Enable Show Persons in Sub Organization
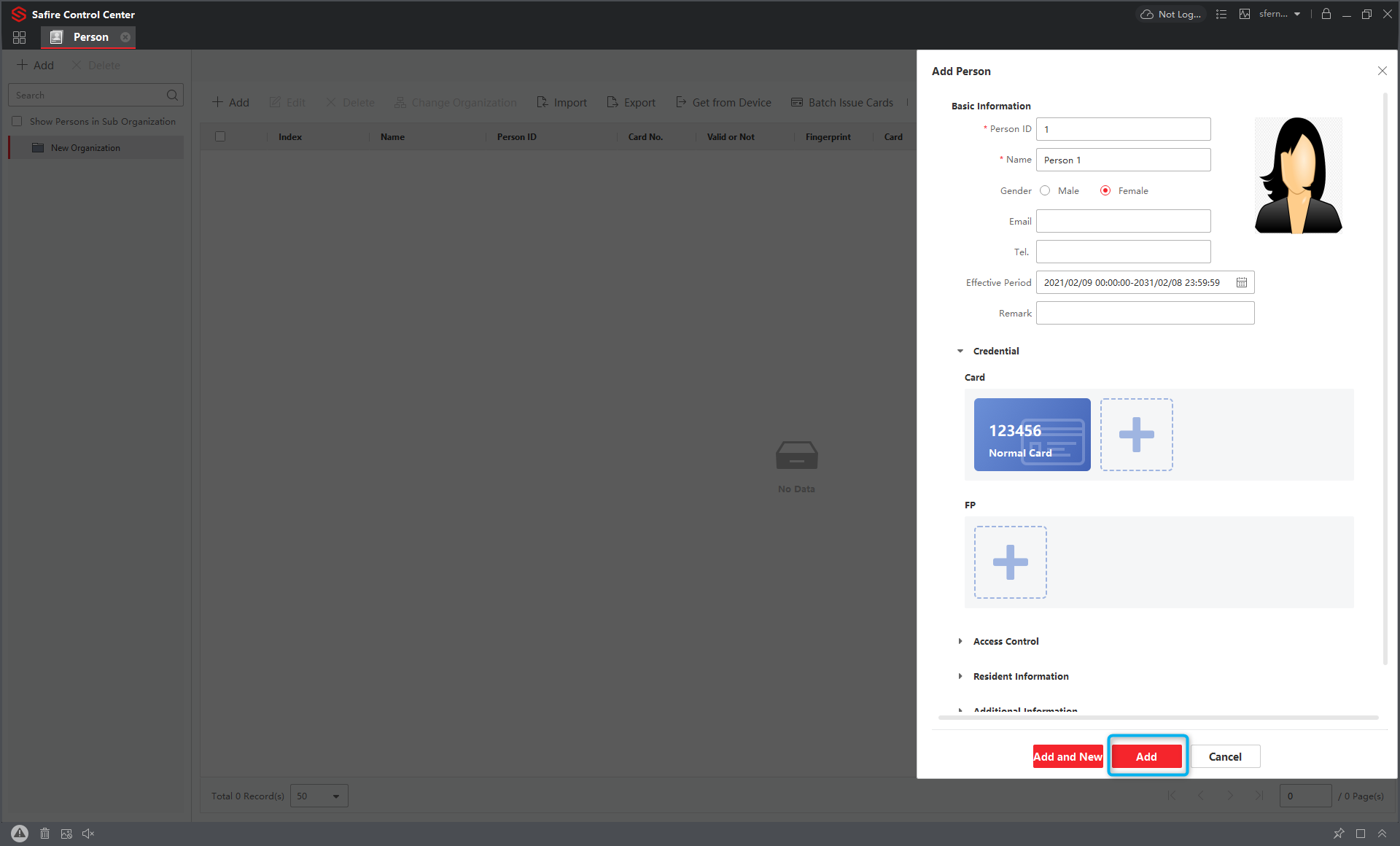This screenshot has height=846, width=1400. tap(17, 121)
